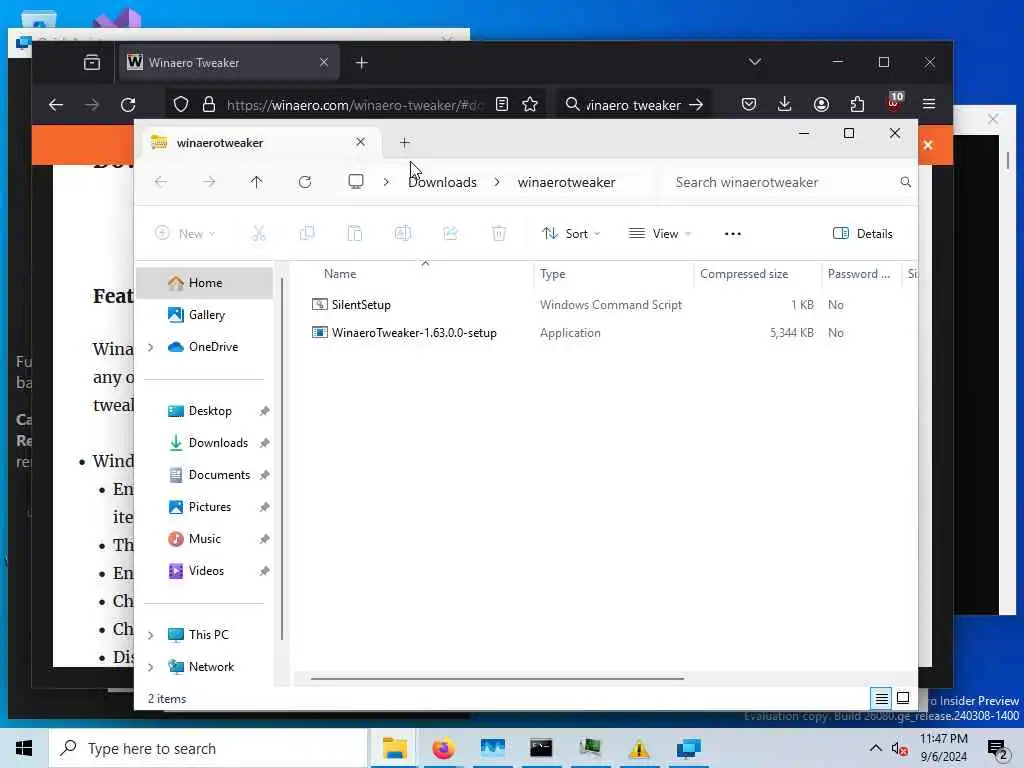Open Firefox downloads arrow icon
1024x768 pixels.
784,104
